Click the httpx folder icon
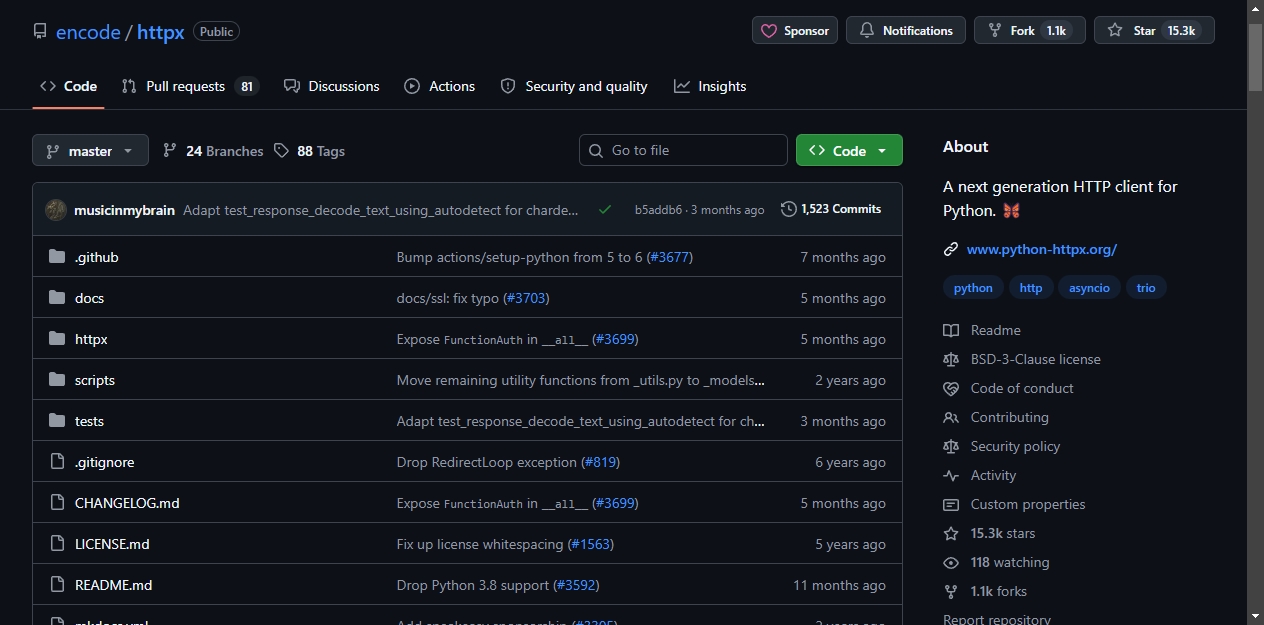 click(57, 339)
